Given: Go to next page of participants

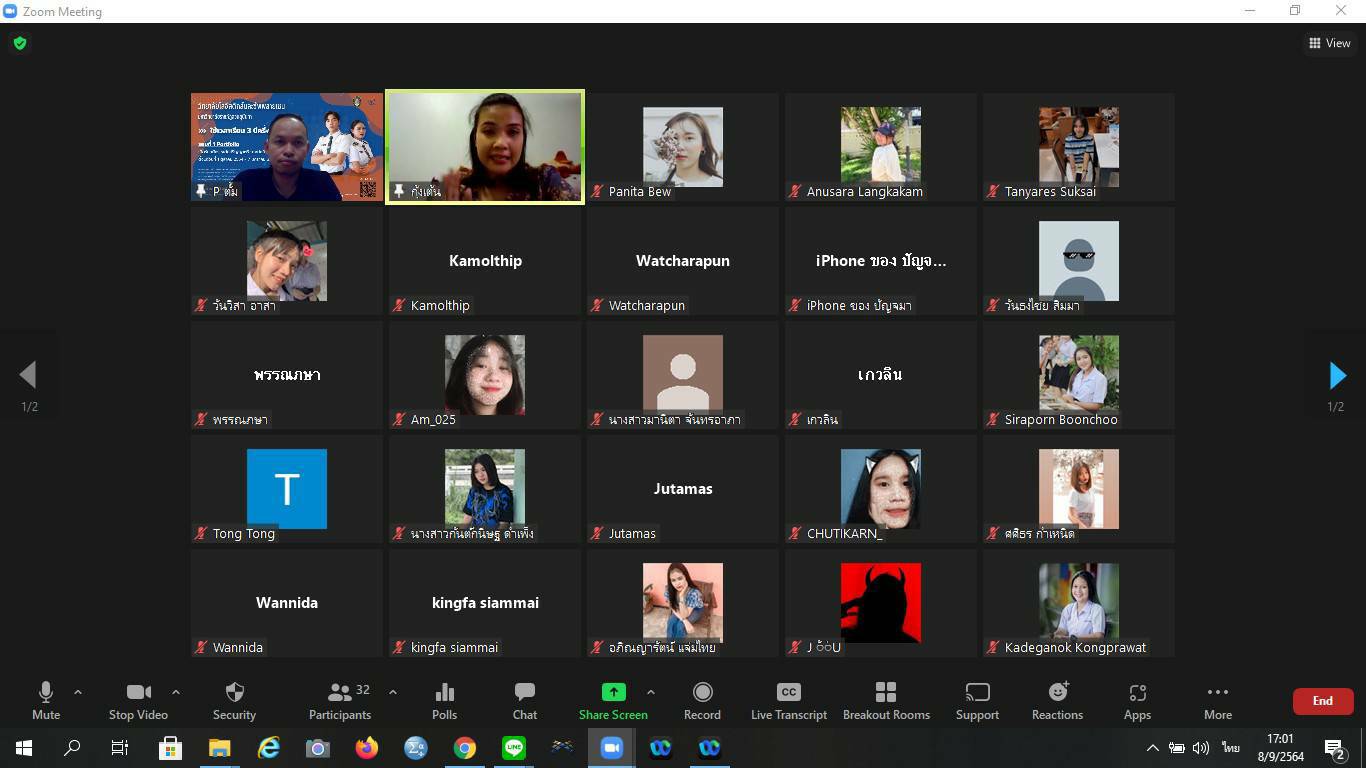Looking at the screenshot, I should click(x=1337, y=375).
